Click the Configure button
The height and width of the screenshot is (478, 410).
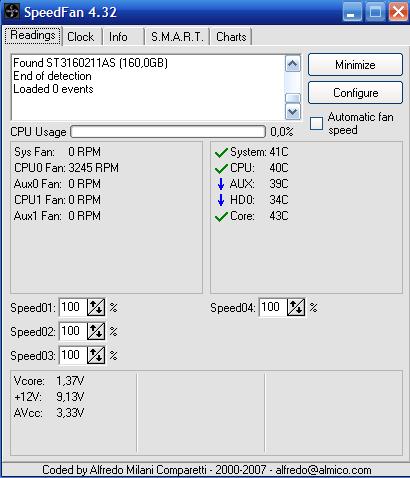point(355,93)
